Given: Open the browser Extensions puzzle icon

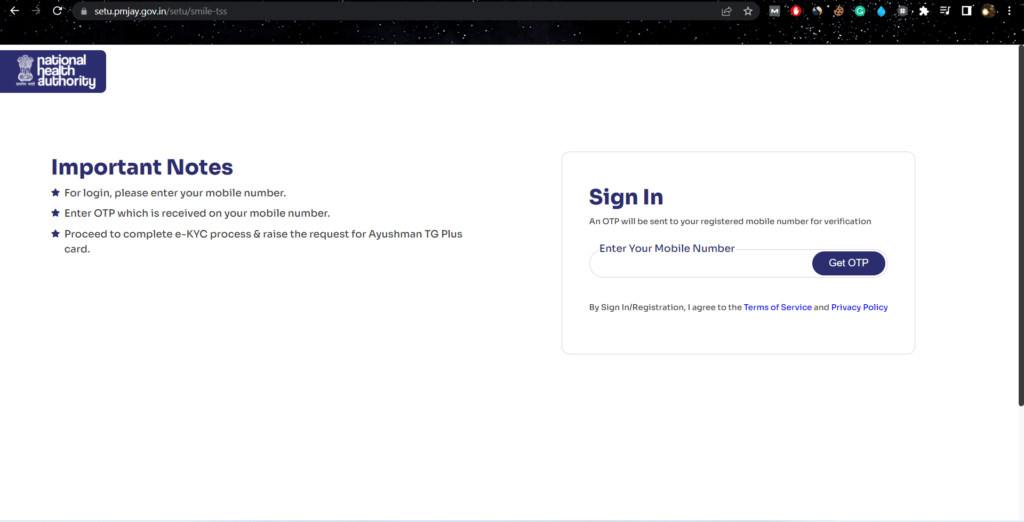Looking at the screenshot, I should tap(924, 11).
